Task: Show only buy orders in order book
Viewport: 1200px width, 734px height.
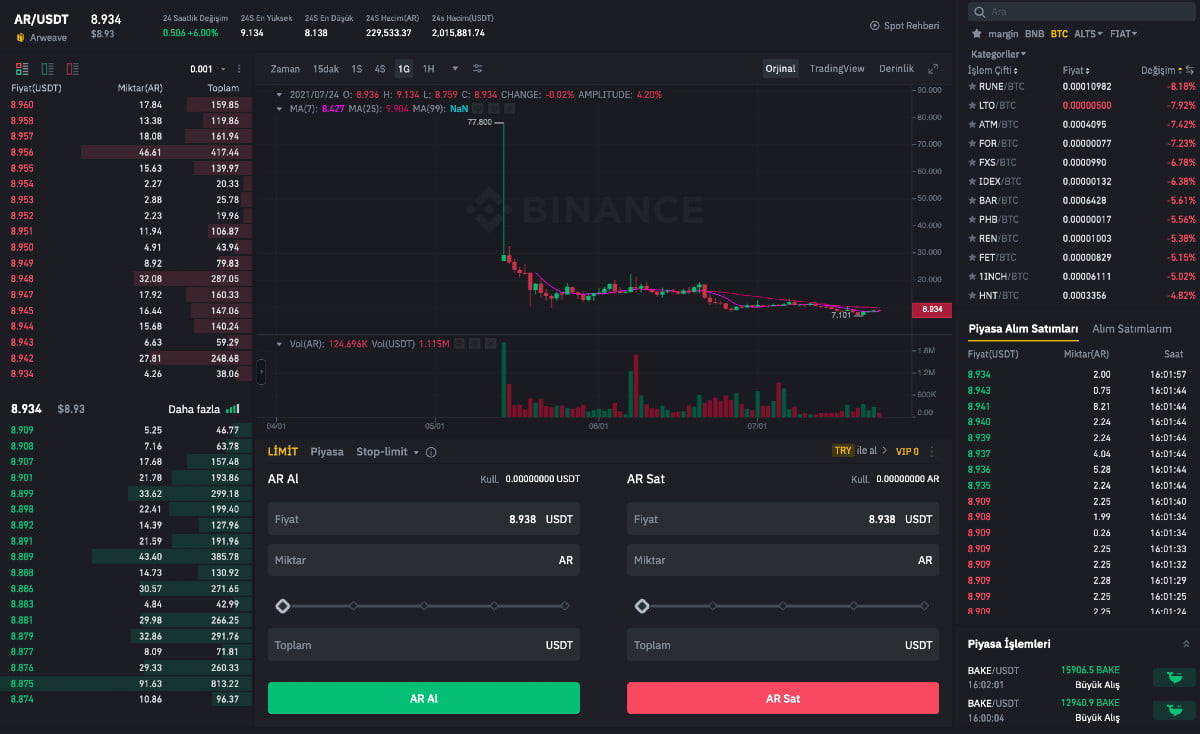Action: tap(47, 69)
